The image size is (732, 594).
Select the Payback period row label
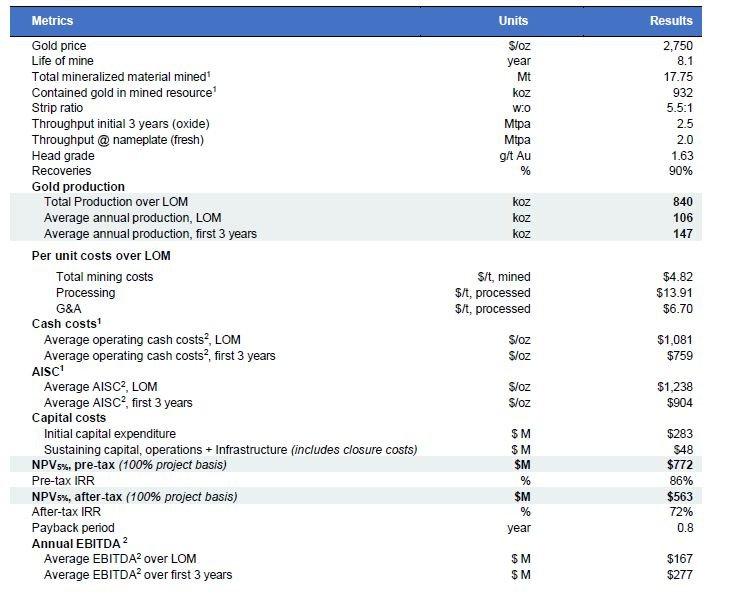pyautogui.click(x=73, y=527)
